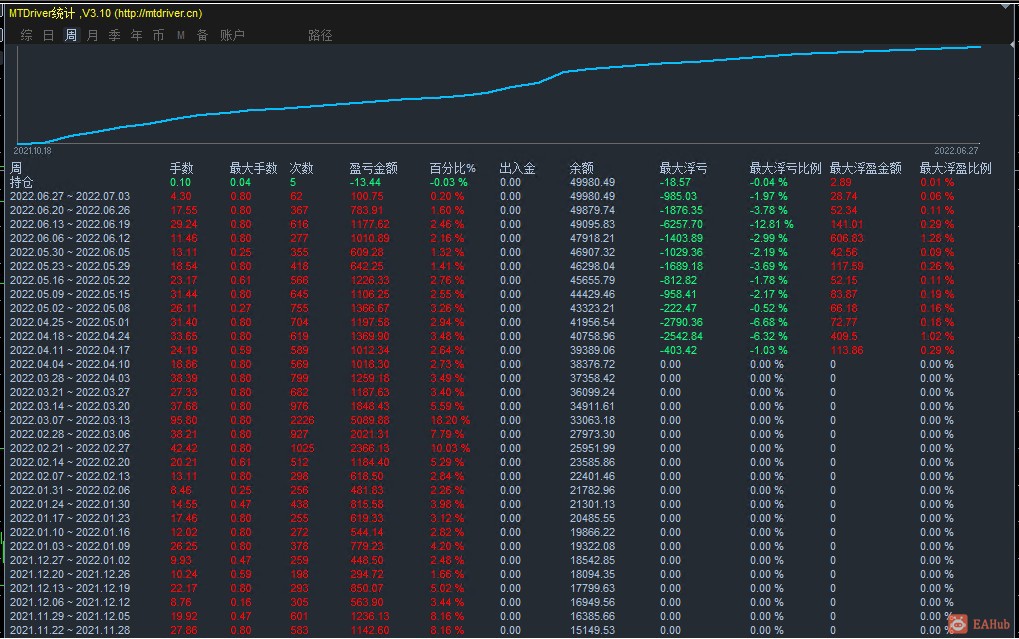Select week row 2021.12.13 ~ 2021.12.19
The image size is (1019, 639).
70,588
